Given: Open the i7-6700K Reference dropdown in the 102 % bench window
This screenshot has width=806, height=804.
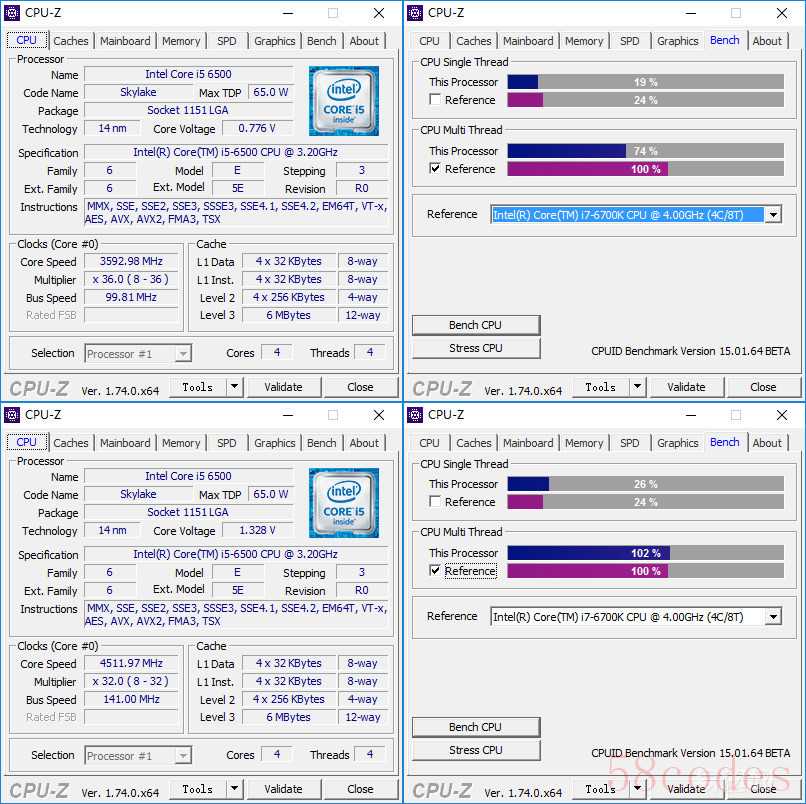Looking at the screenshot, I should (x=773, y=617).
